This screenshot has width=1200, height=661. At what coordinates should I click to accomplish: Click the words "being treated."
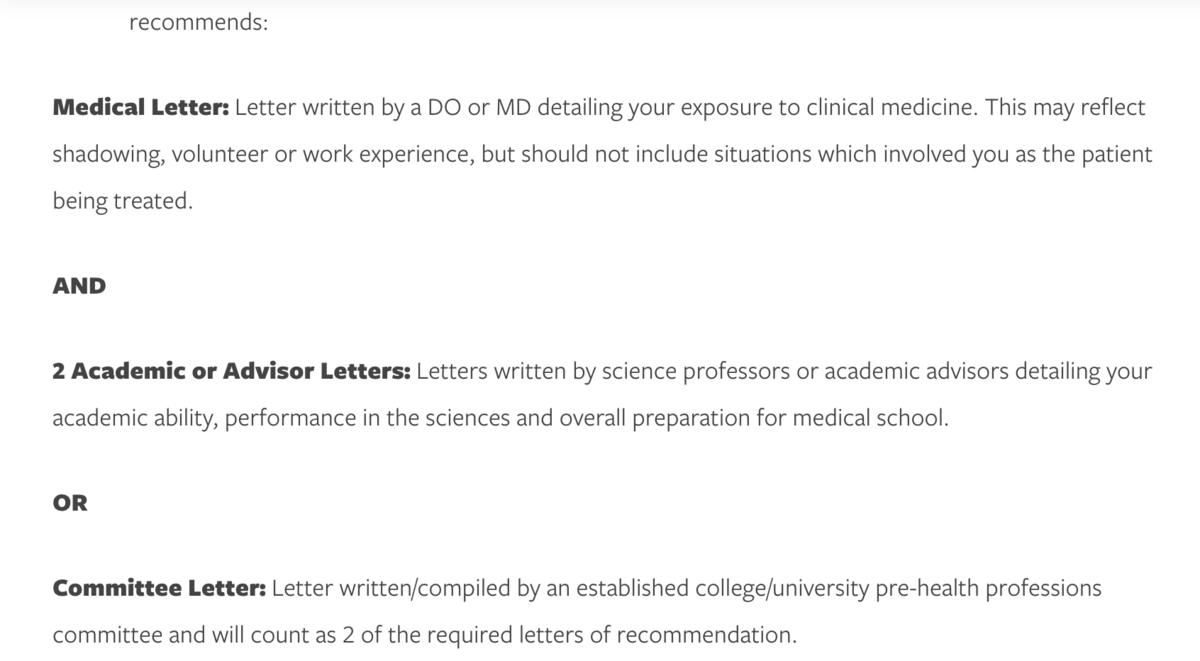click(x=121, y=201)
